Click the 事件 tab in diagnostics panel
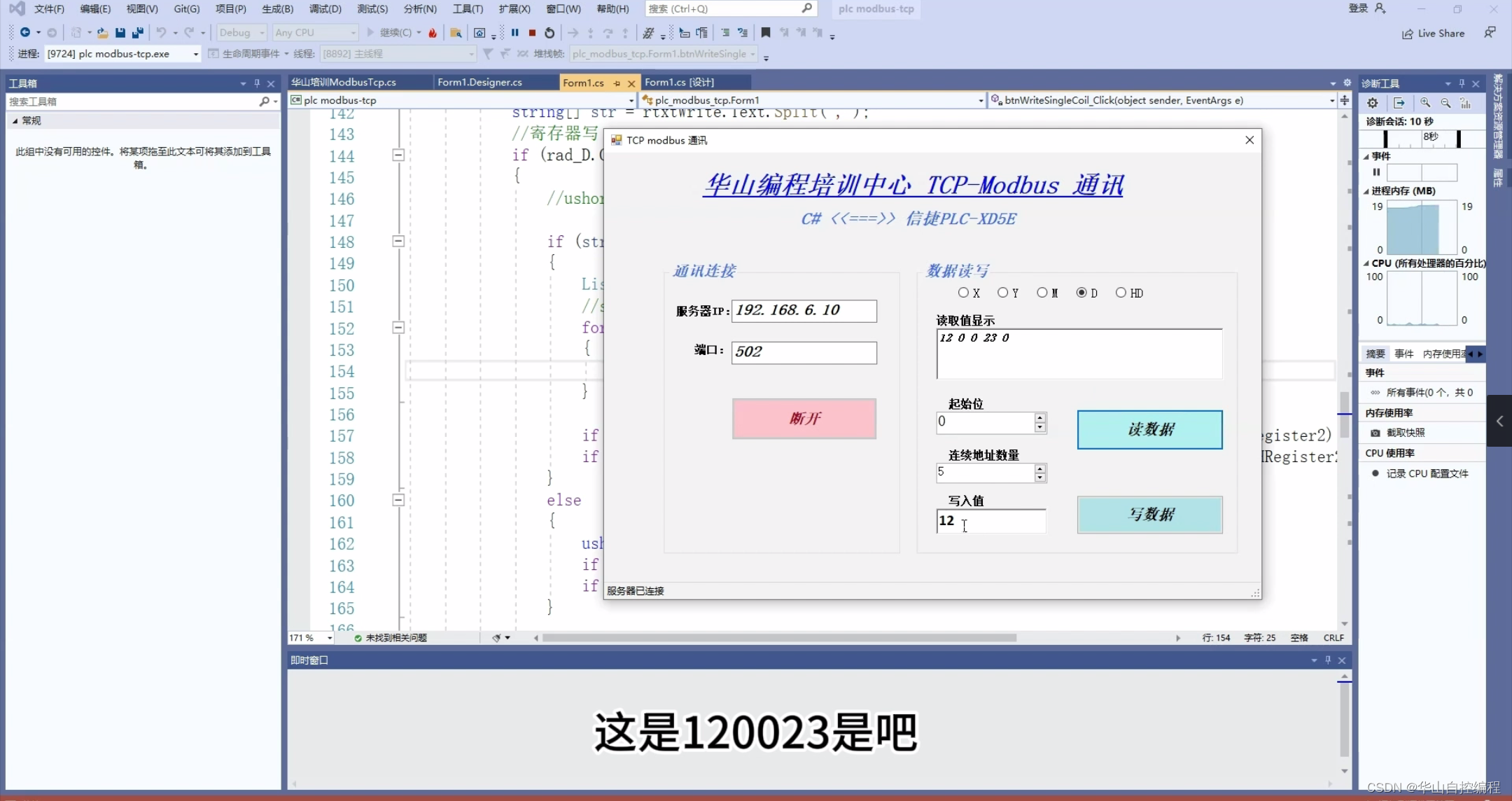 (1405, 353)
